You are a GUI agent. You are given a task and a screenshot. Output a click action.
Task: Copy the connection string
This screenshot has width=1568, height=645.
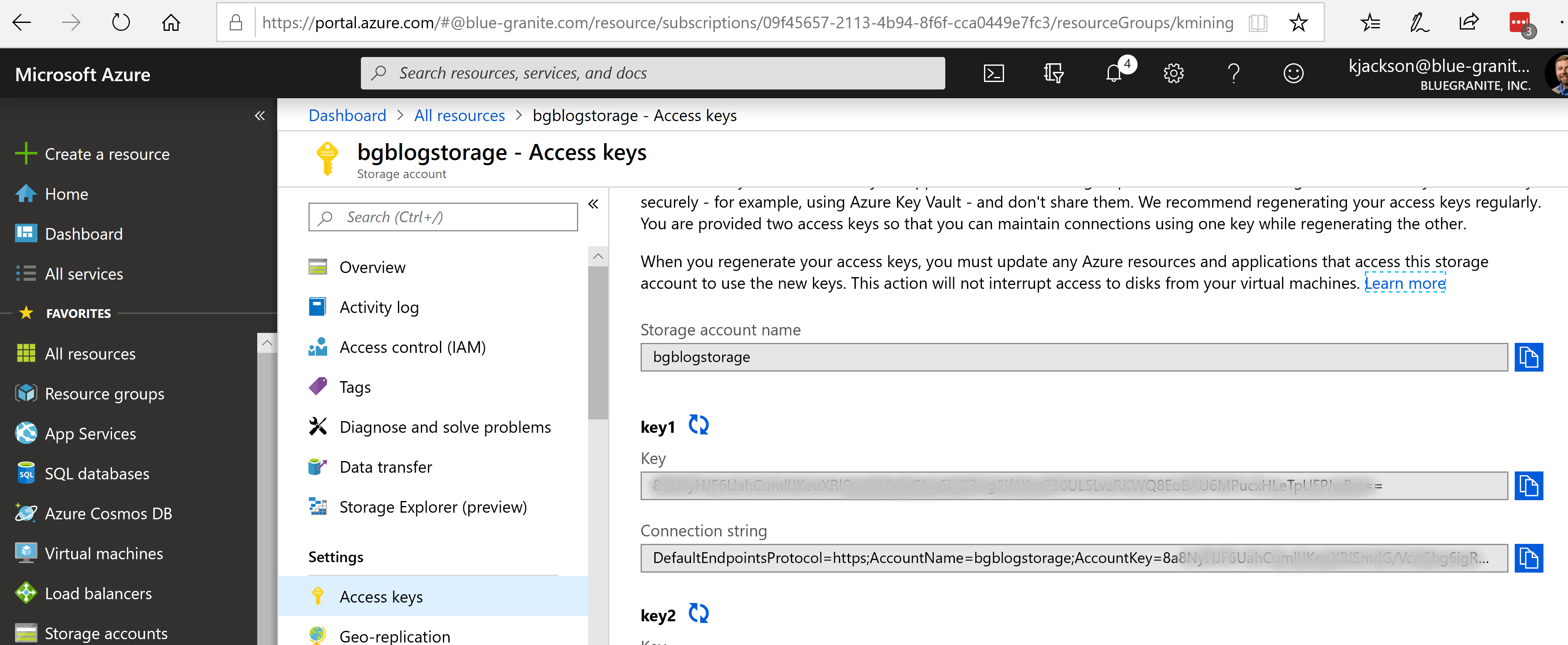(1529, 557)
